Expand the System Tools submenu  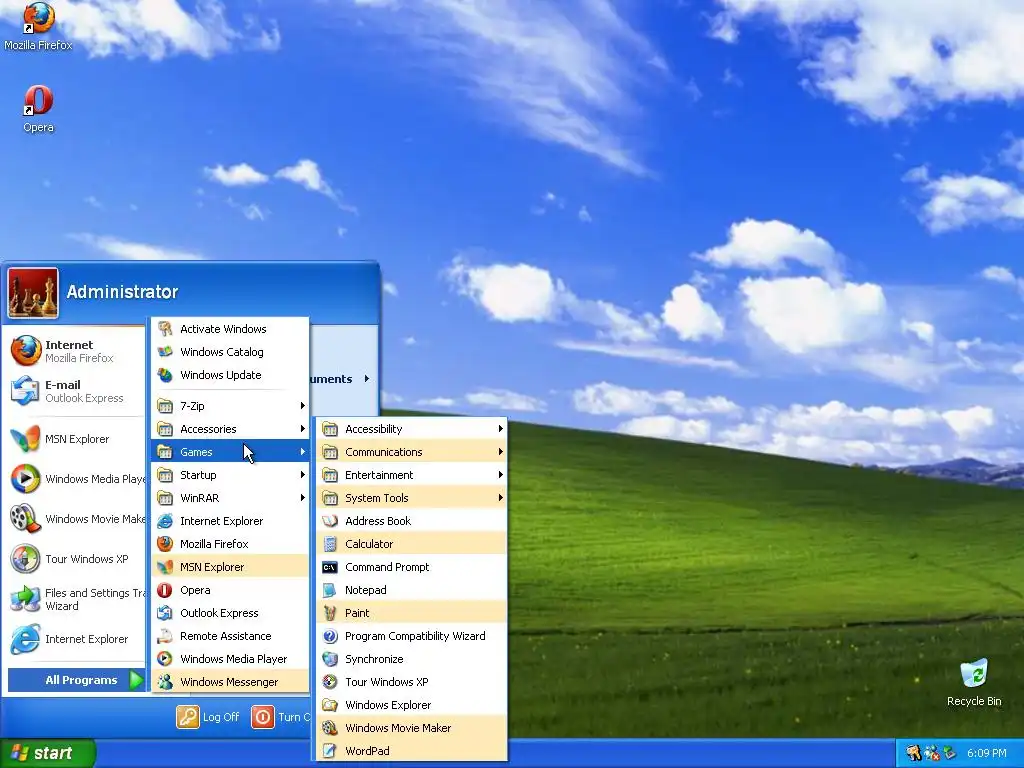tap(412, 498)
